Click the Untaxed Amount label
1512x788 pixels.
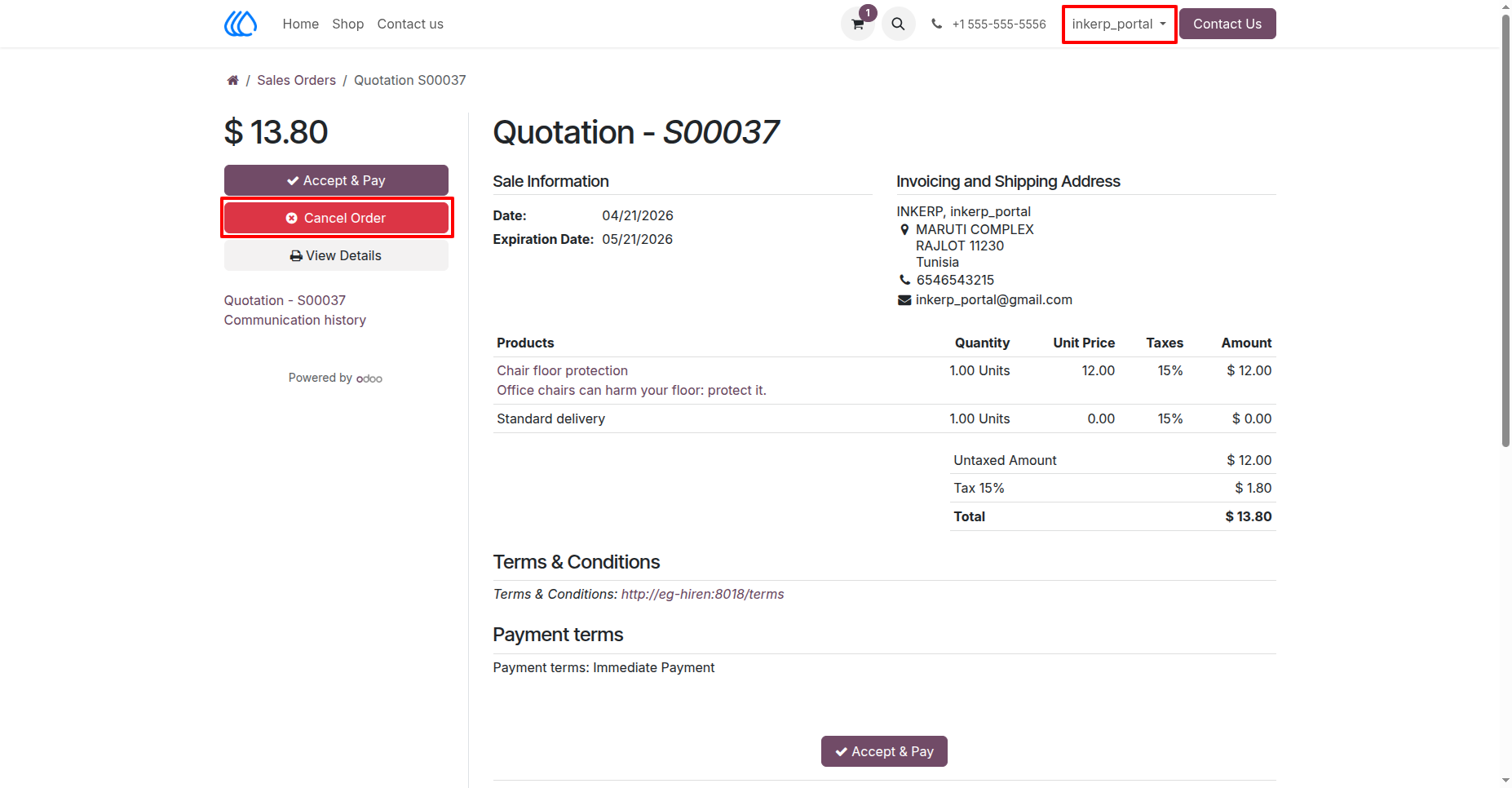1005,460
